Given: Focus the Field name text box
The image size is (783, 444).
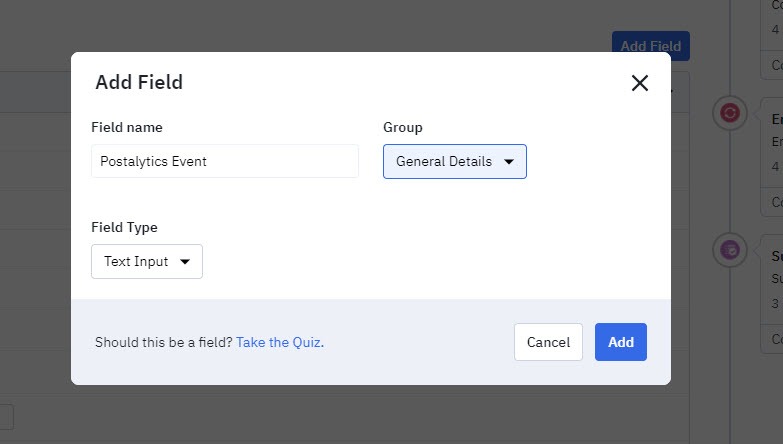Looking at the screenshot, I should [x=225, y=161].
